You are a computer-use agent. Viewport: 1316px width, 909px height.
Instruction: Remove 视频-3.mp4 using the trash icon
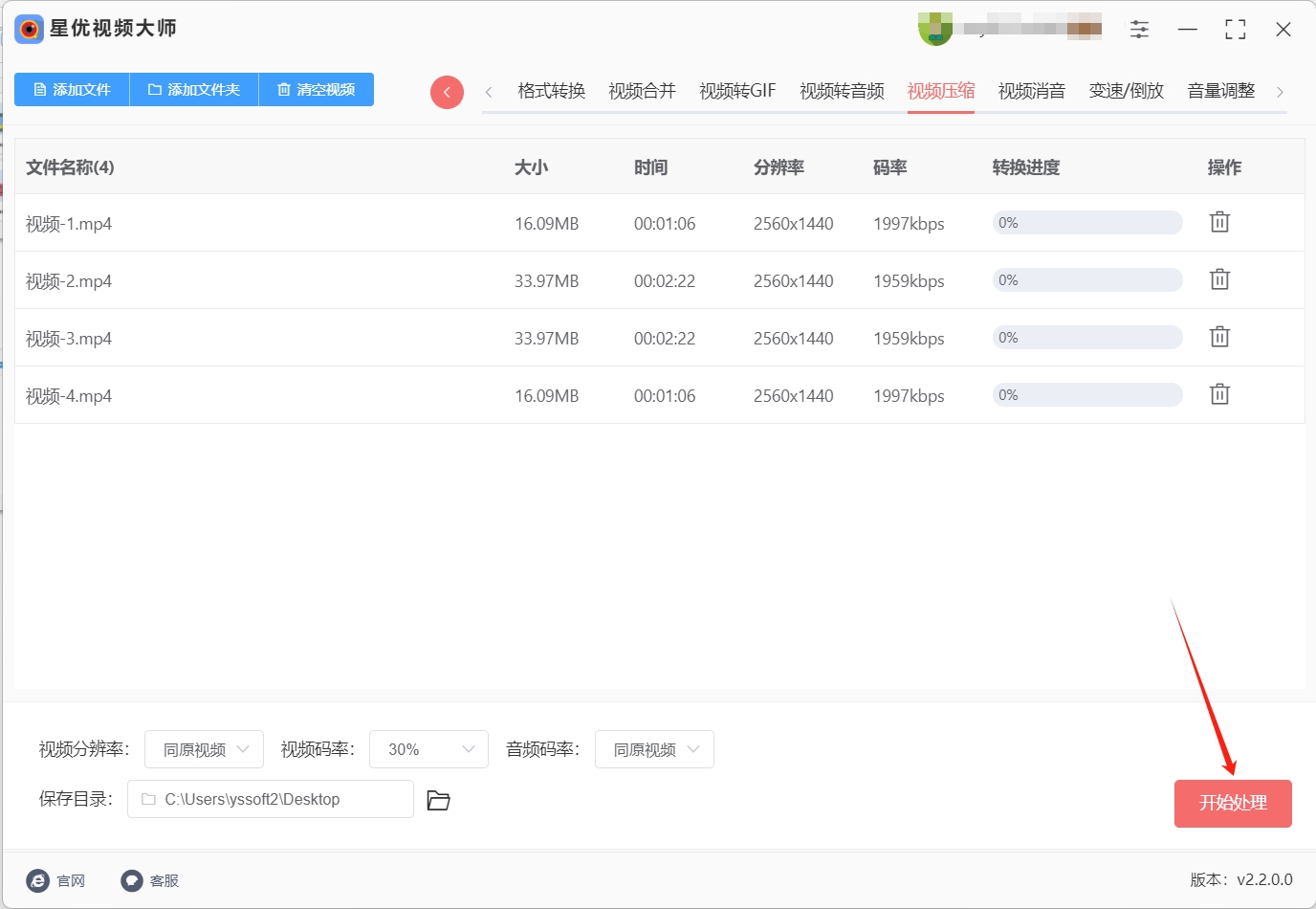1219,337
